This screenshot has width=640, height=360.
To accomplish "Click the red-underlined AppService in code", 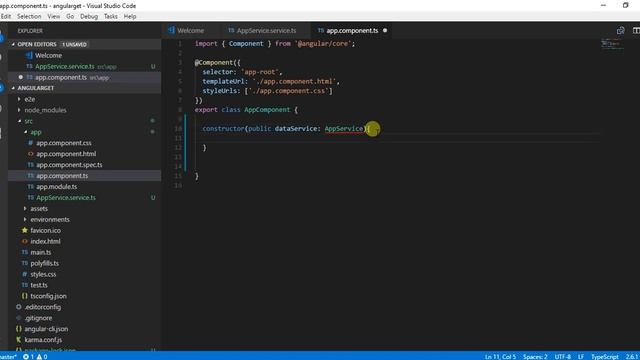I will click(344, 129).
